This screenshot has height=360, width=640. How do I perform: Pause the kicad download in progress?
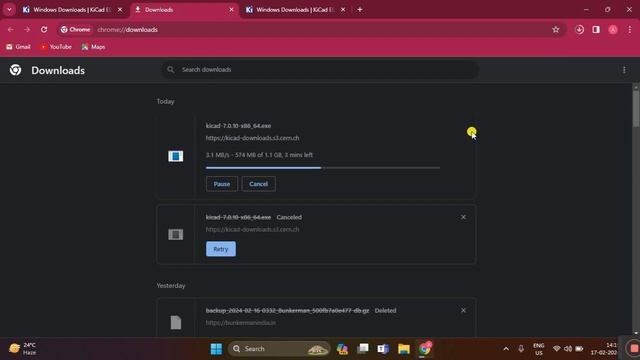[222, 184]
